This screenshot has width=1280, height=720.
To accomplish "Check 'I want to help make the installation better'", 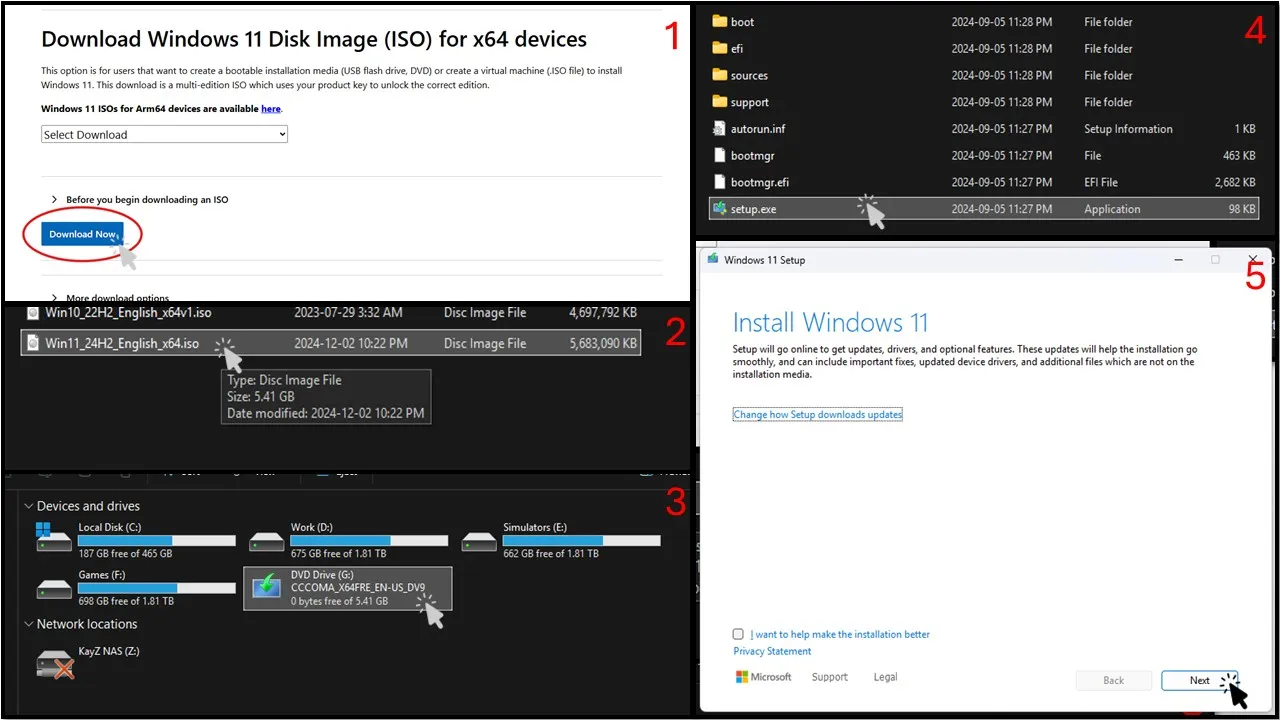I will 738,634.
